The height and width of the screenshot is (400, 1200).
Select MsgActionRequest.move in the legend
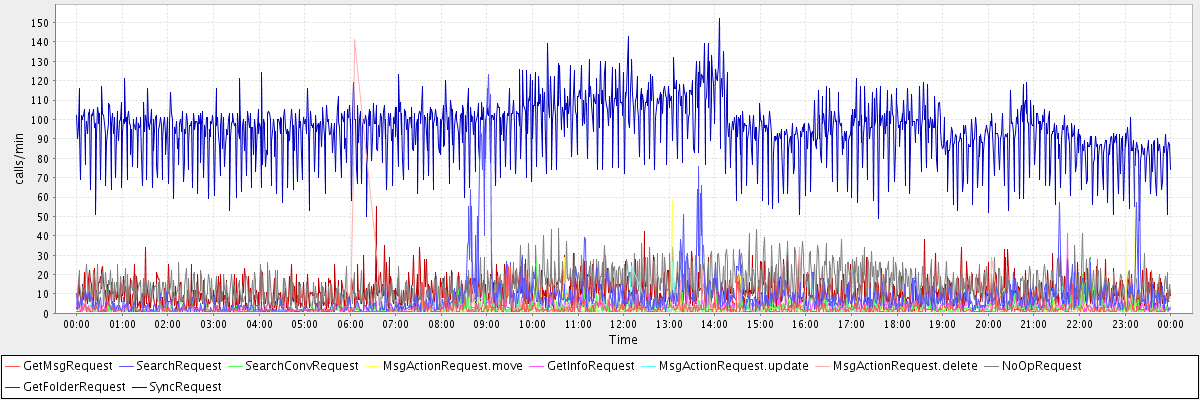click(456, 366)
